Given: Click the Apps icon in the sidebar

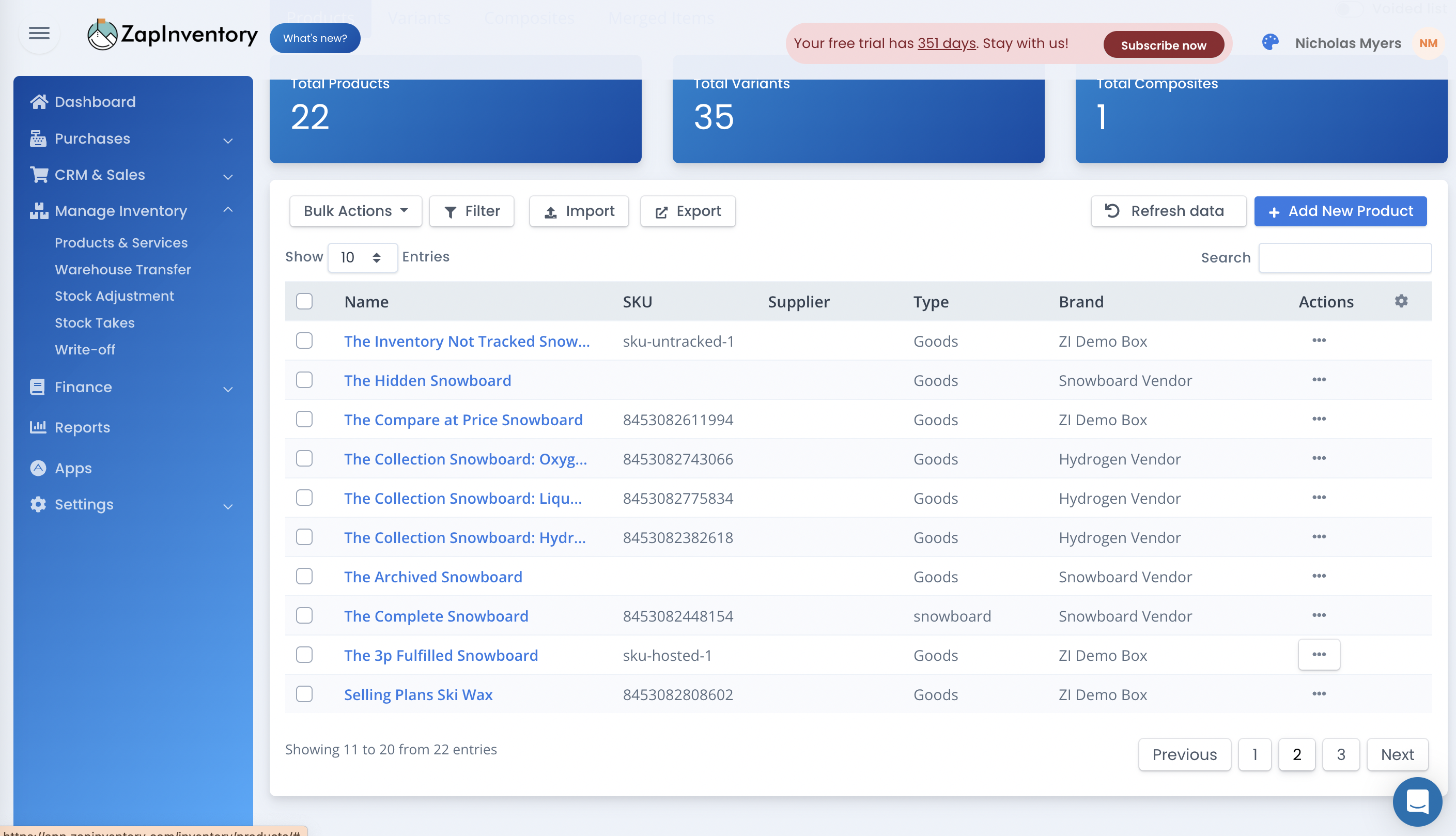Looking at the screenshot, I should click(38, 468).
